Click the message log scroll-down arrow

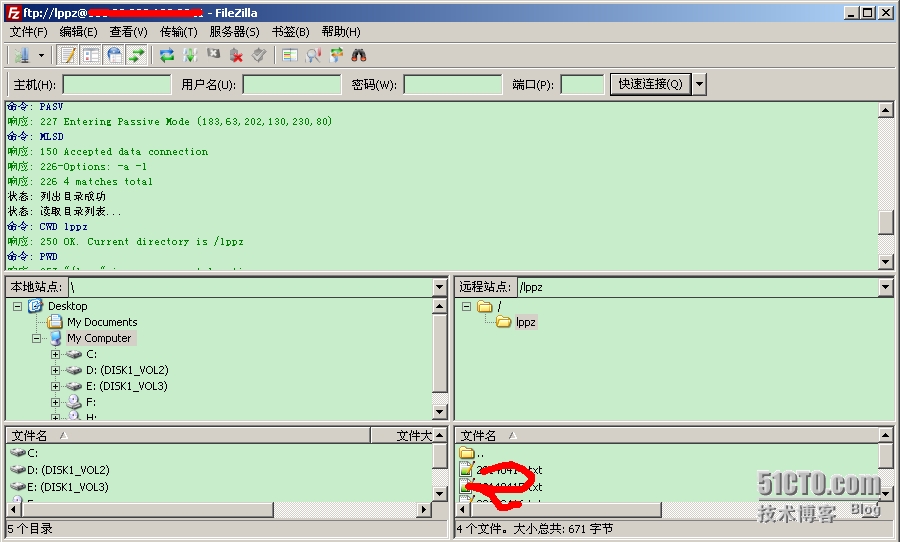(x=886, y=262)
